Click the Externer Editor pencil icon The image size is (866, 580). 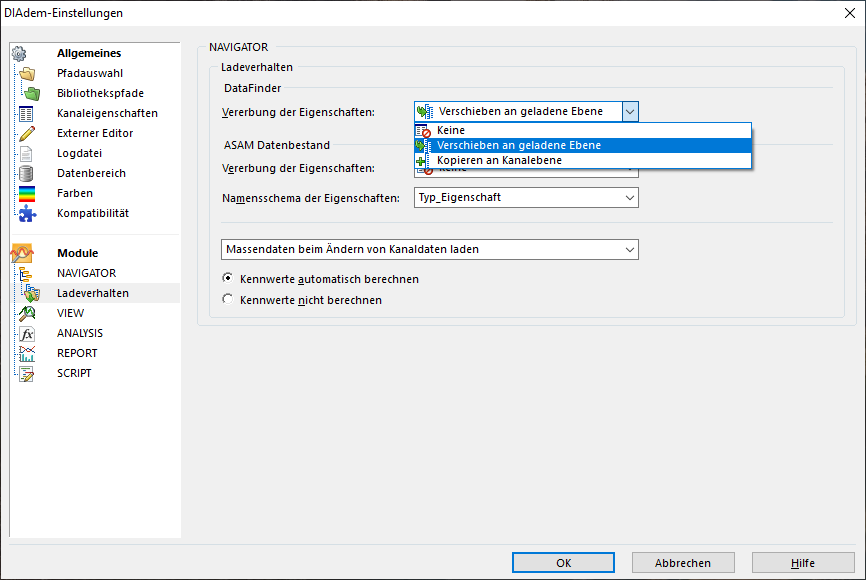tap(27, 133)
